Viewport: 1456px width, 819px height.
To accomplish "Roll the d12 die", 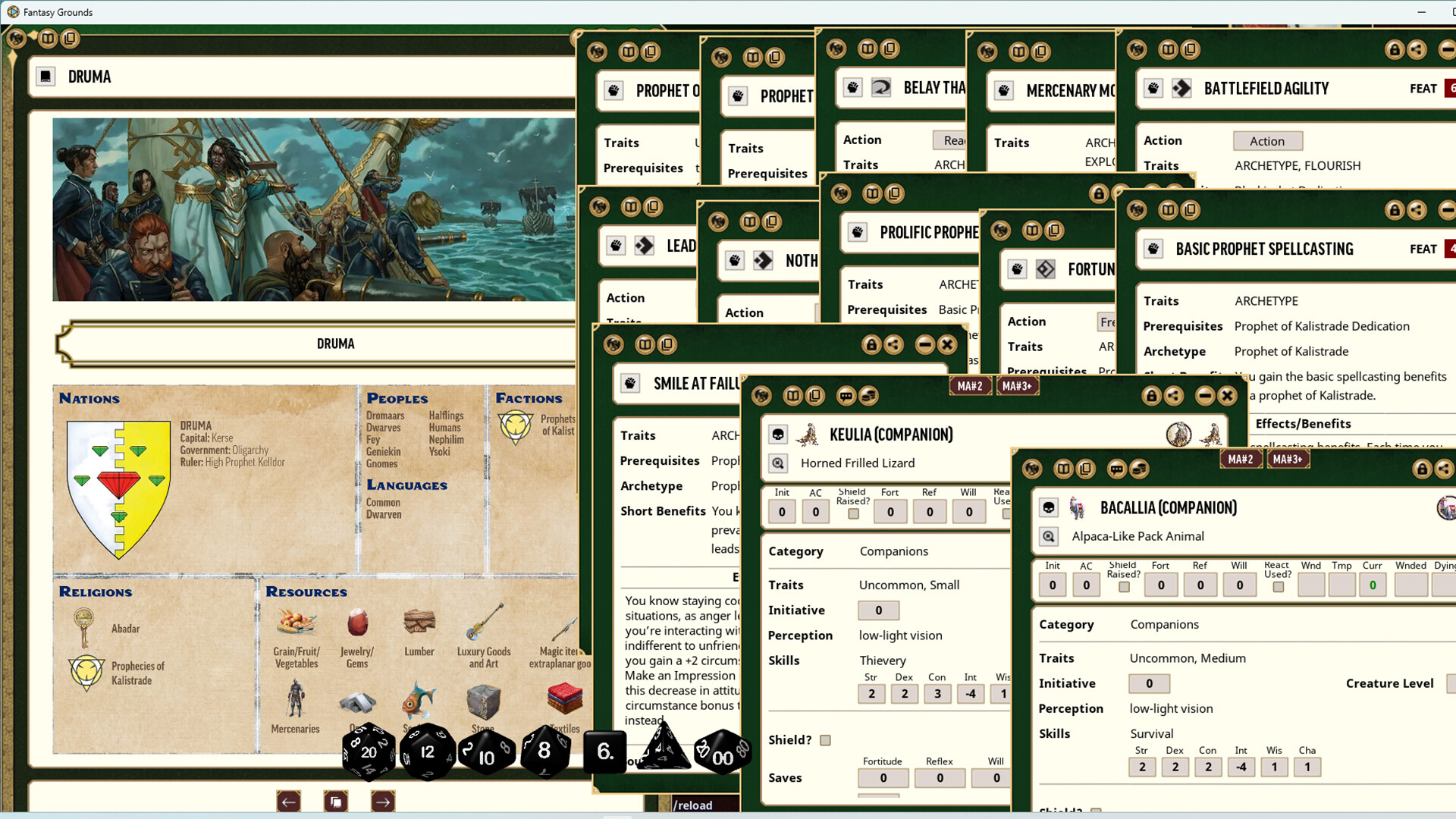I will pyautogui.click(x=428, y=752).
